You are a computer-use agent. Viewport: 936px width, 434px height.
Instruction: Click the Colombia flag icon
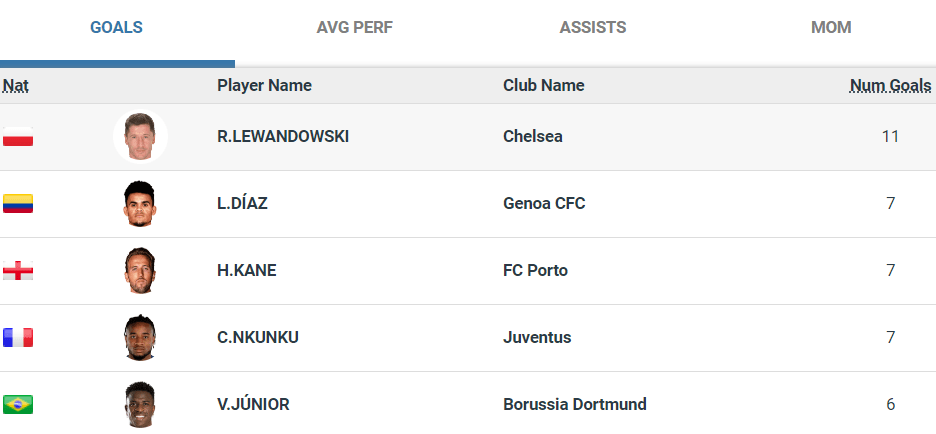[x=18, y=204]
